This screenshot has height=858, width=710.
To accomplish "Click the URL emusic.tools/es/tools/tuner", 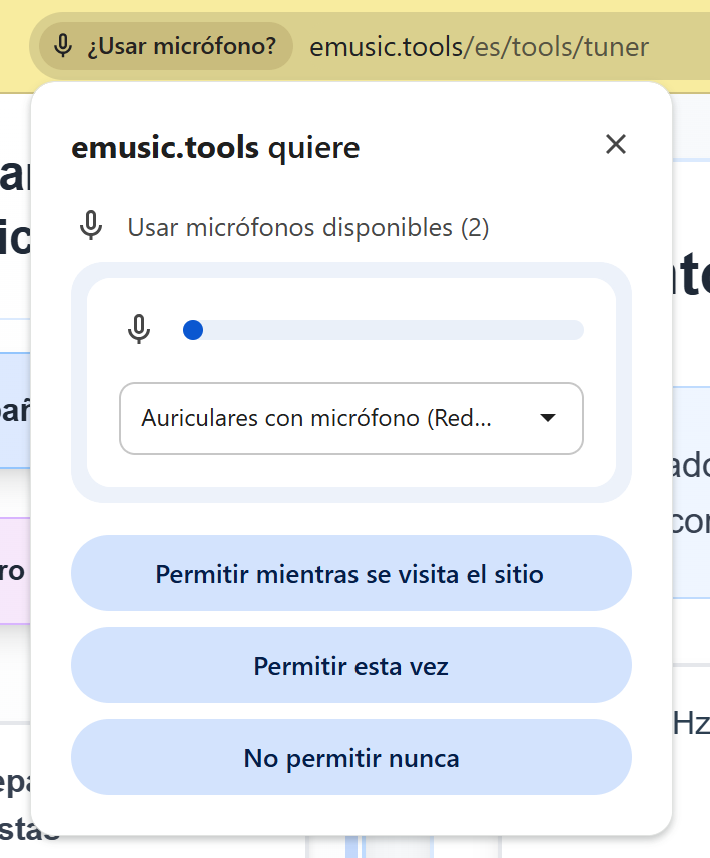I will [x=479, y=45].
